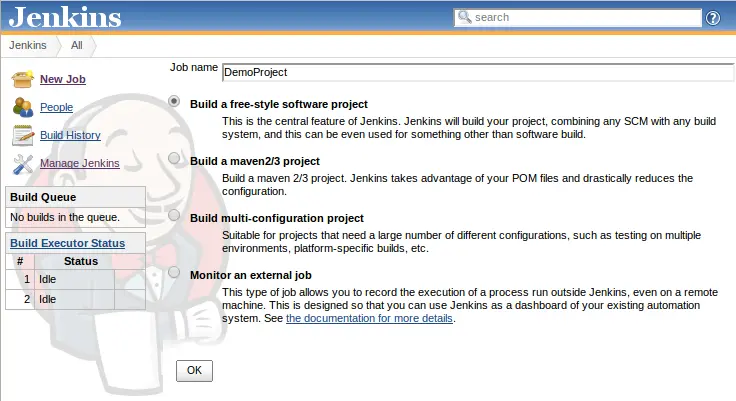The image size is (736, 401).
Task: Open the documentation for more details link
Action: (369, 318)
